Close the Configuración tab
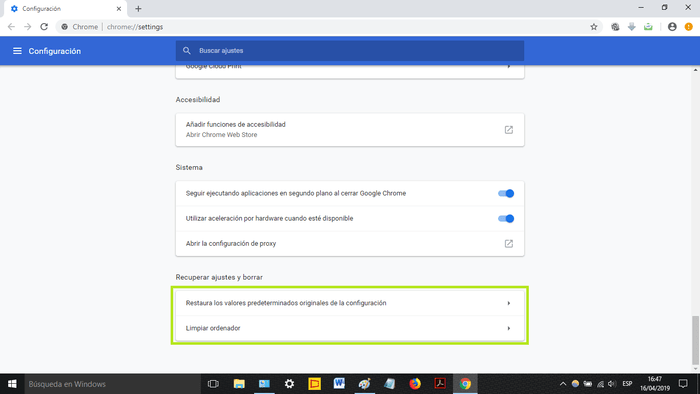Screen dimensions: 700x394 119,8
